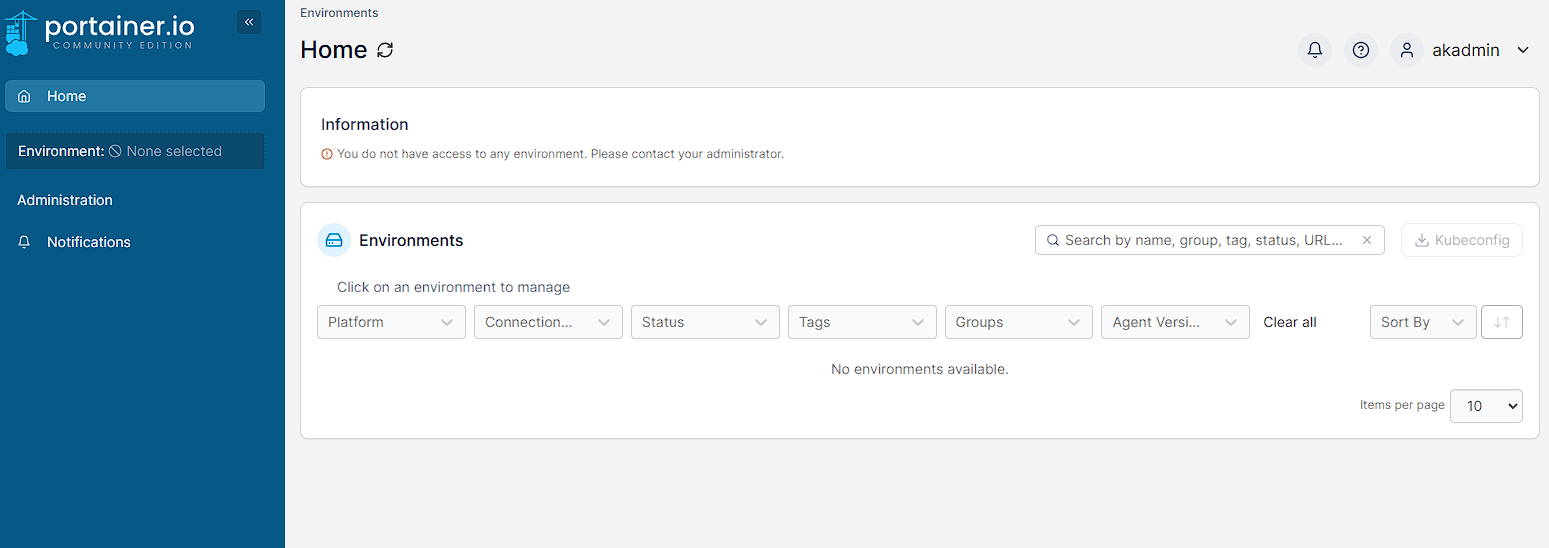The height and width of the screenshot is (548, 1549).
Task: Click the Home page title
Action: (x=334, y=50)
